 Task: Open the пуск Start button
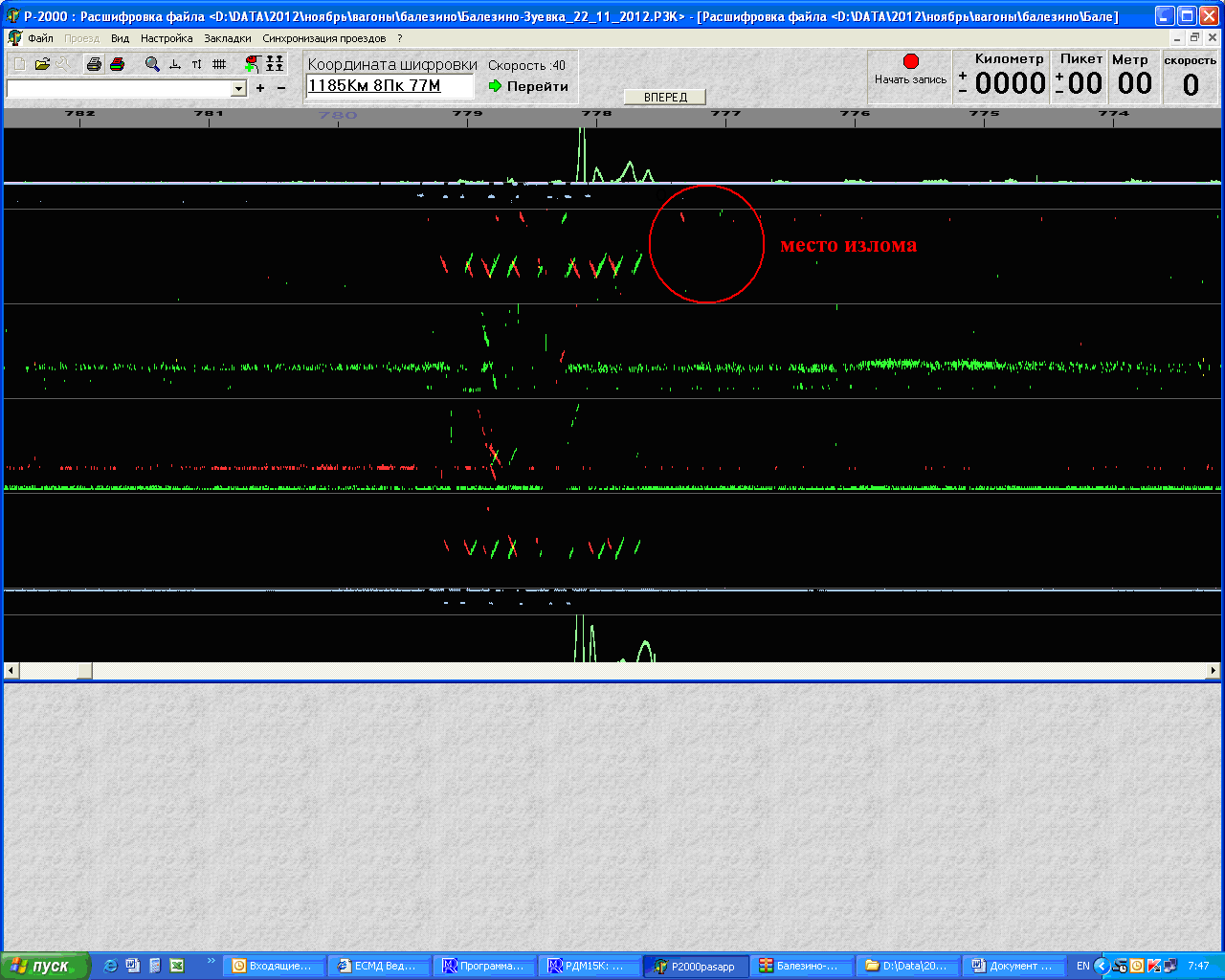point(45,966)
